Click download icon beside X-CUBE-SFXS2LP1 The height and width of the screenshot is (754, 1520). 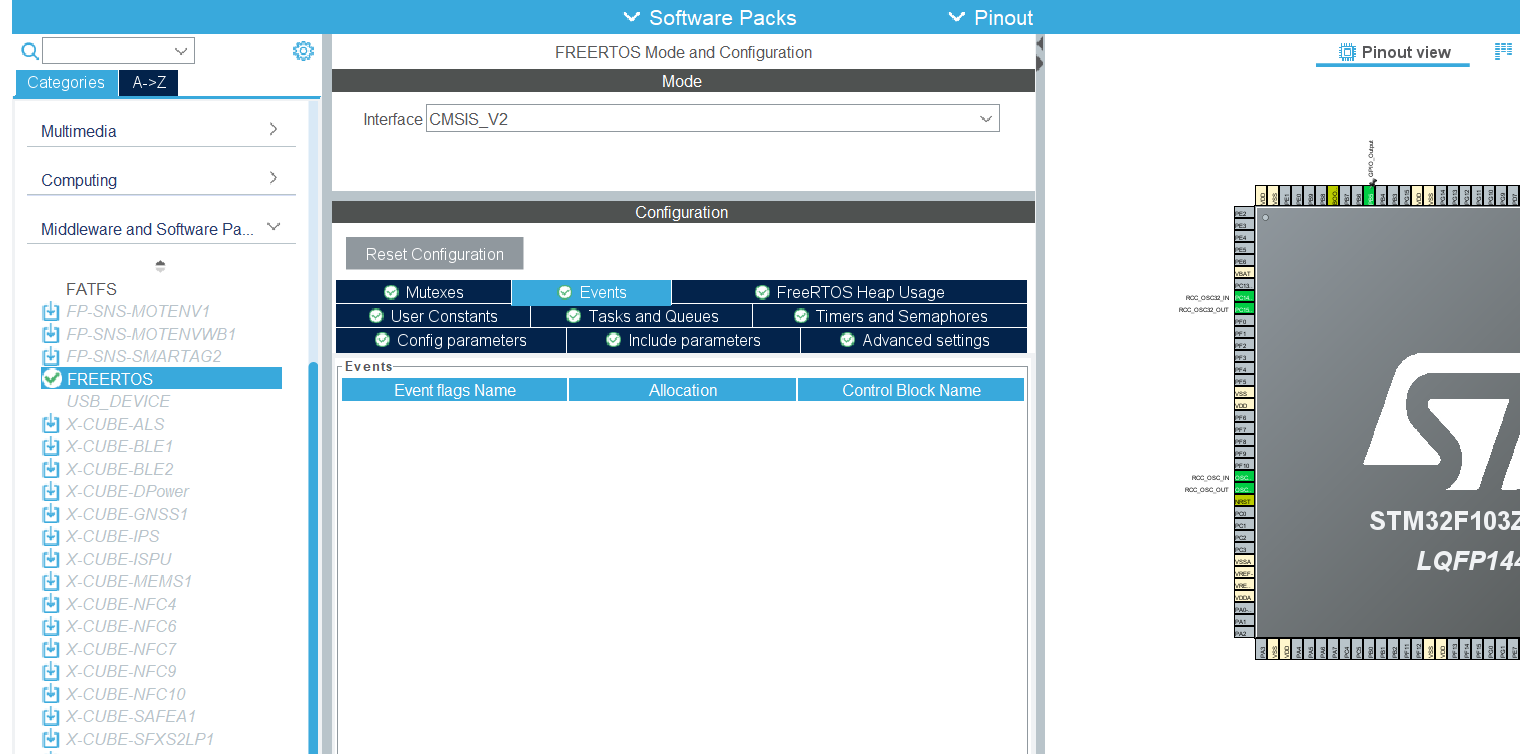pos(51,739)
